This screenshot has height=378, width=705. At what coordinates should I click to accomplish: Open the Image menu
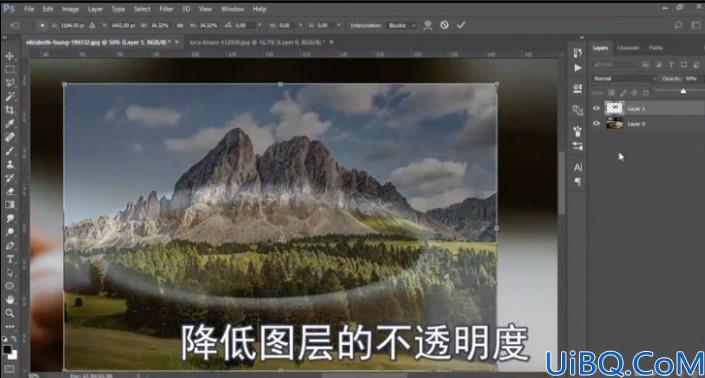click(70, 9)
